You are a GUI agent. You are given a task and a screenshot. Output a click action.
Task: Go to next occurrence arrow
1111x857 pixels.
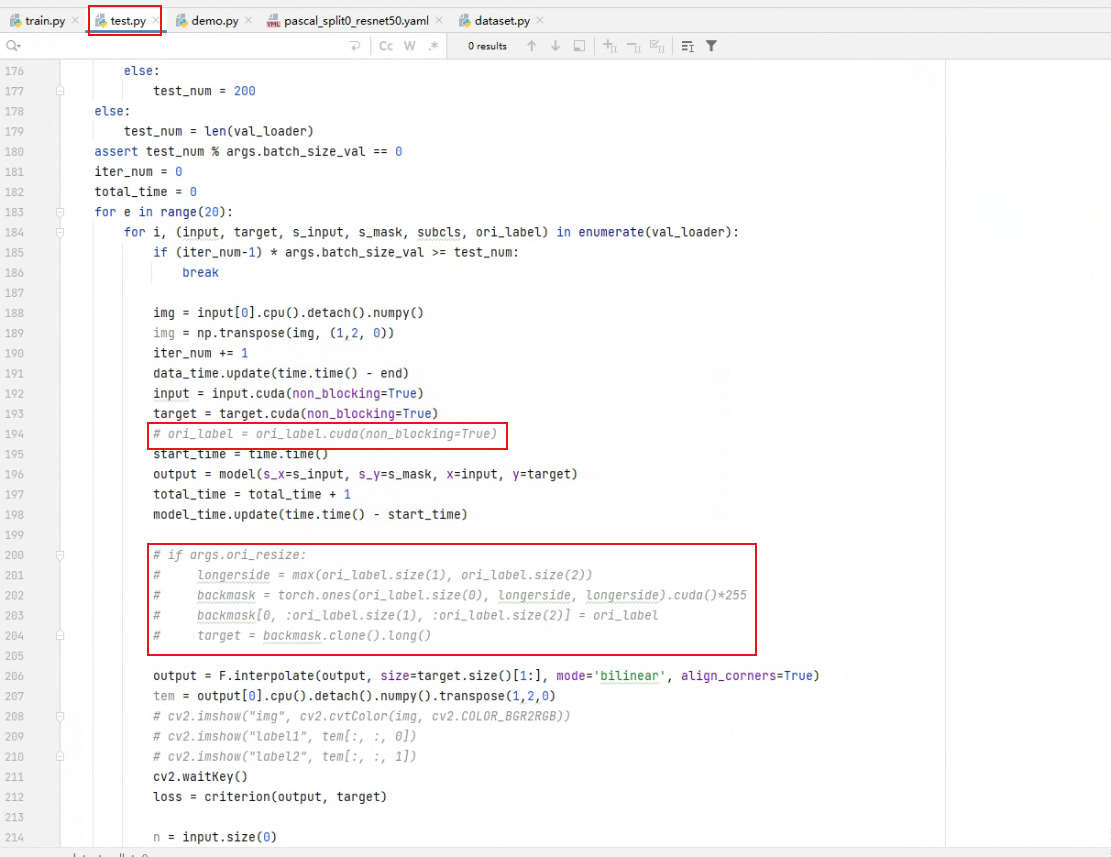[556, 46]
